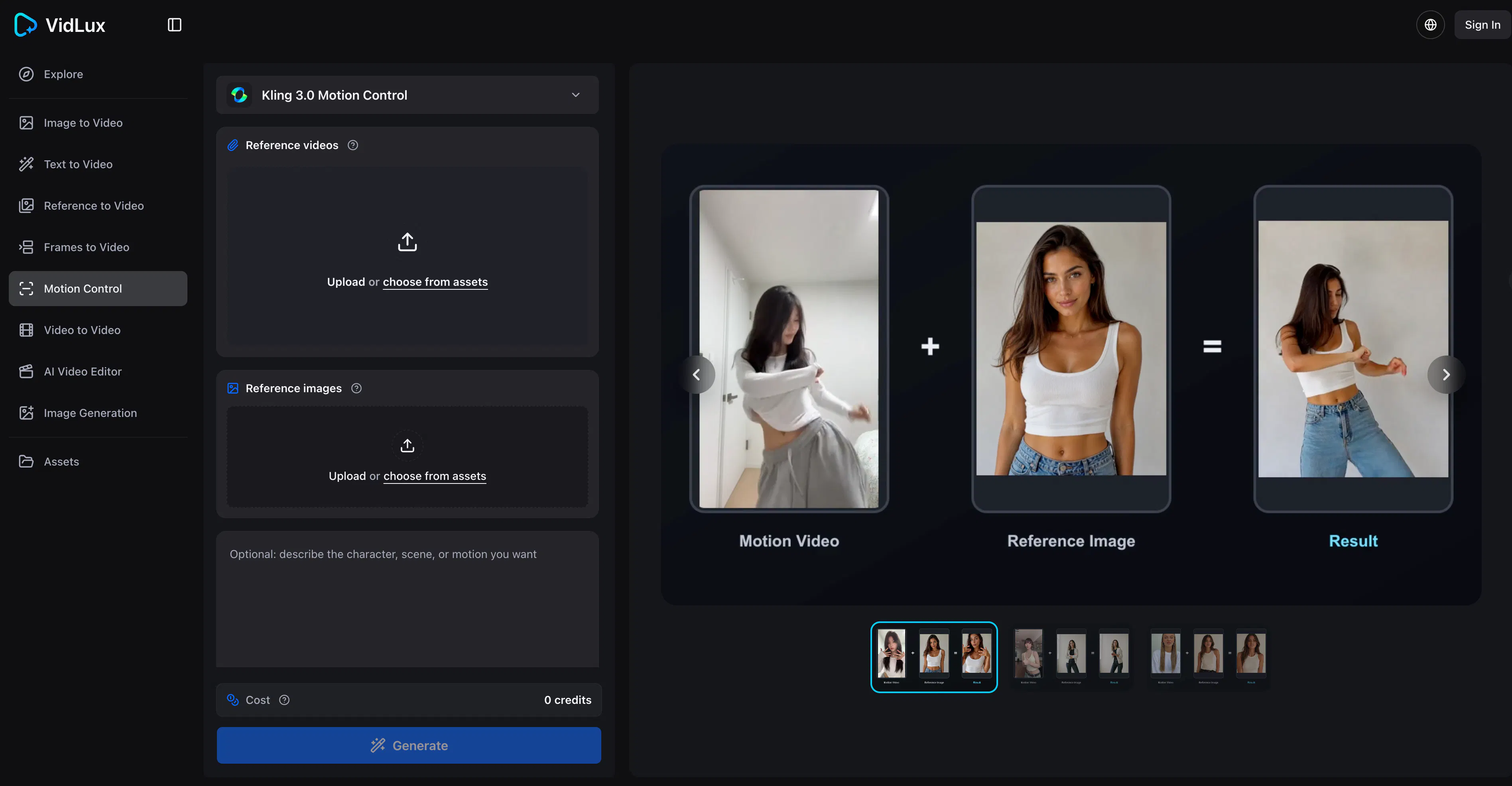The width and height of the screenshot is (1512, 786).
Task: Open Frames to Video
Action: click(x=98, y=247)
